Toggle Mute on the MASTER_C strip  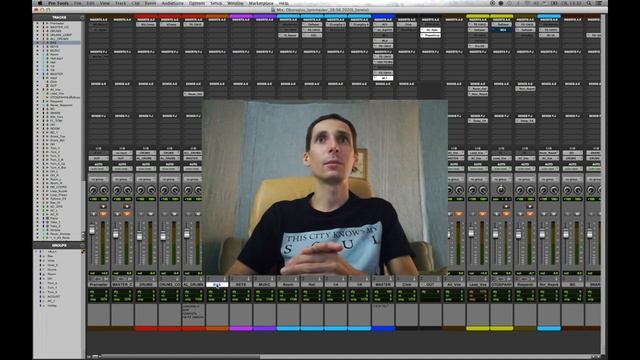click(x=127, y=214)
